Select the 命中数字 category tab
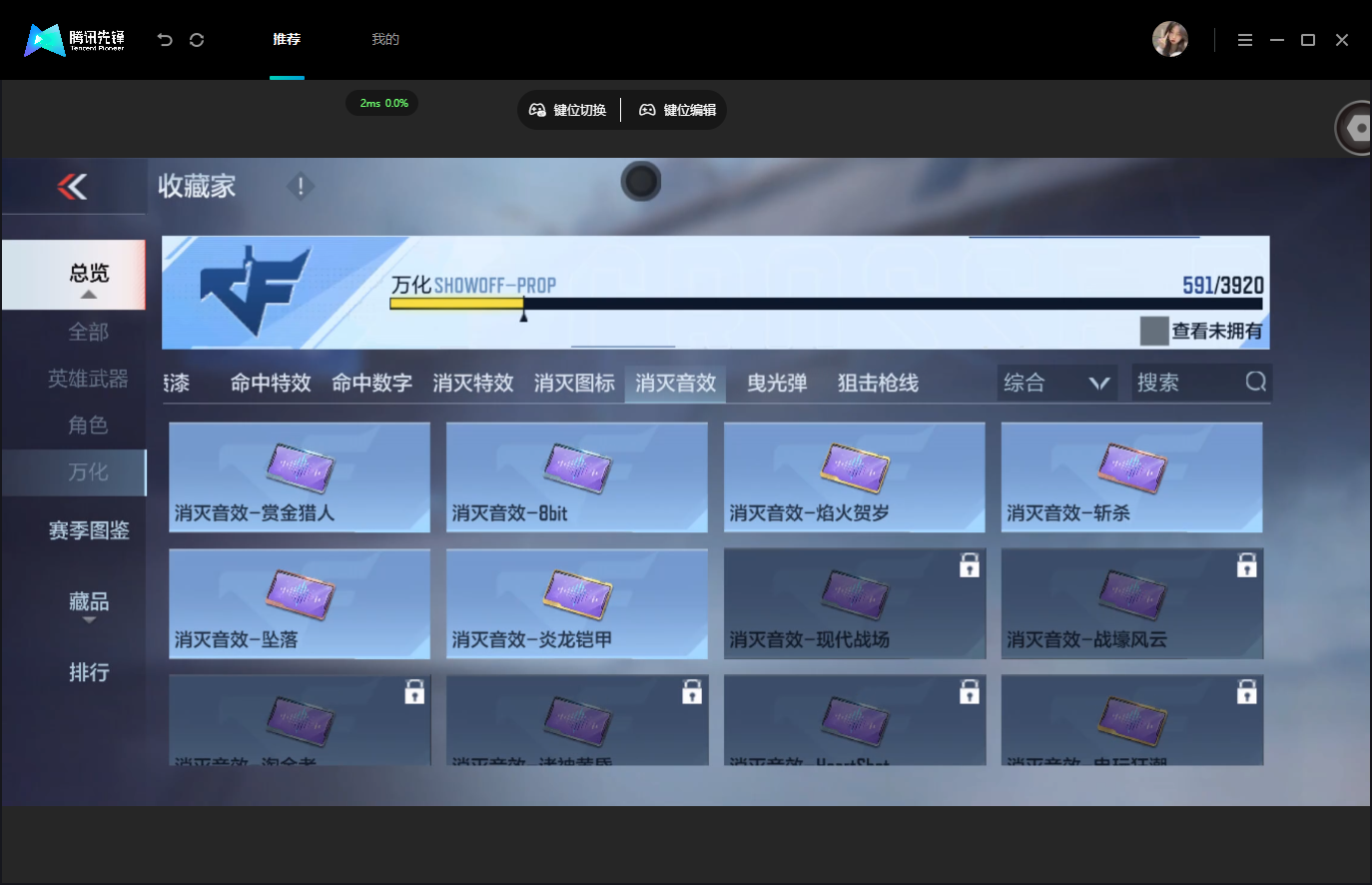The width and height of the screenshot is (1372, 885). pyautogui.click(x=371, y=383)
